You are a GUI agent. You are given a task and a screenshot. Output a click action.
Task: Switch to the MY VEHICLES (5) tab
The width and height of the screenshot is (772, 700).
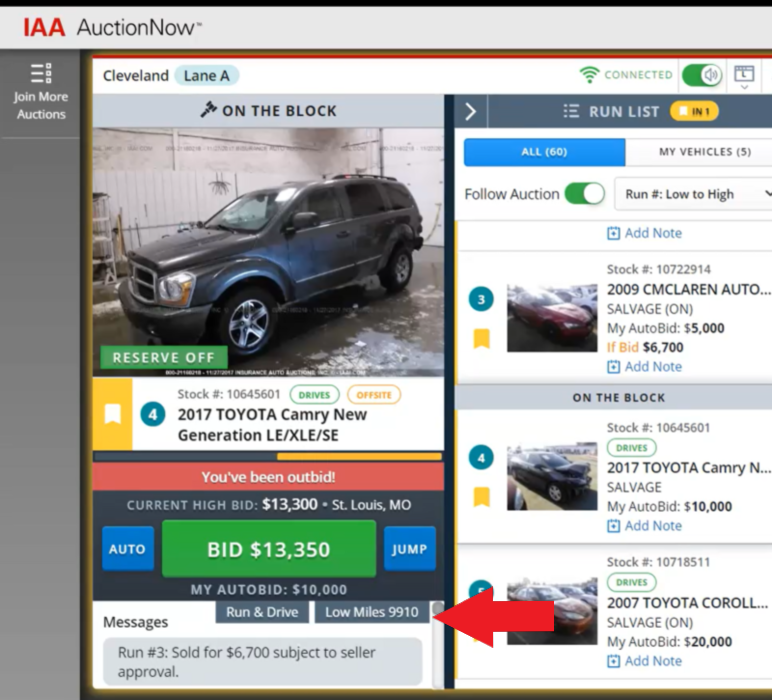[703, 152]
